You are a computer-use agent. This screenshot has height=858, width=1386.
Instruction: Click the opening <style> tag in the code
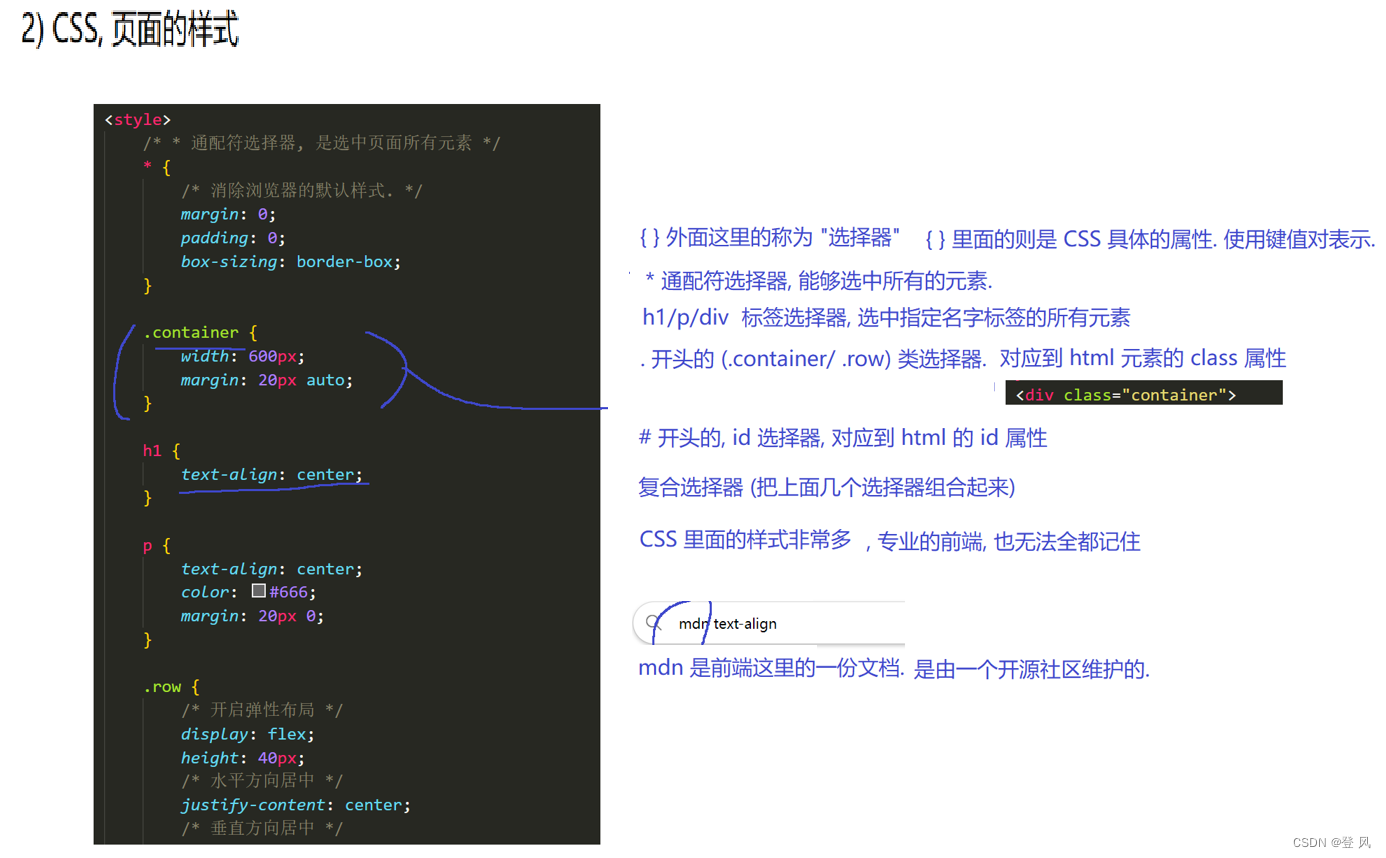137,120
